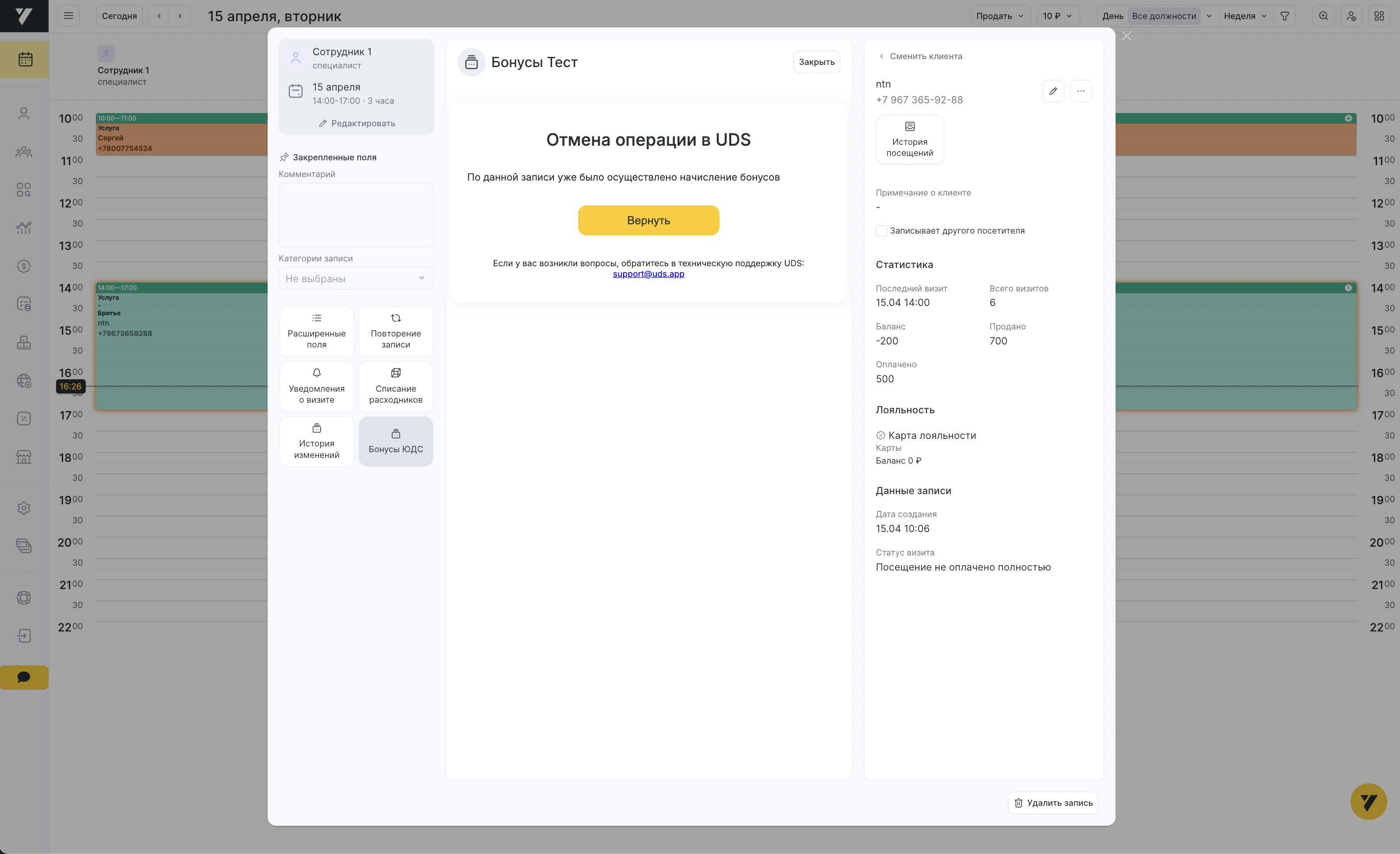Tick the Записывает другого посетителя checkbox
The height and width of the screenshot is (854, 1400).
881,231
